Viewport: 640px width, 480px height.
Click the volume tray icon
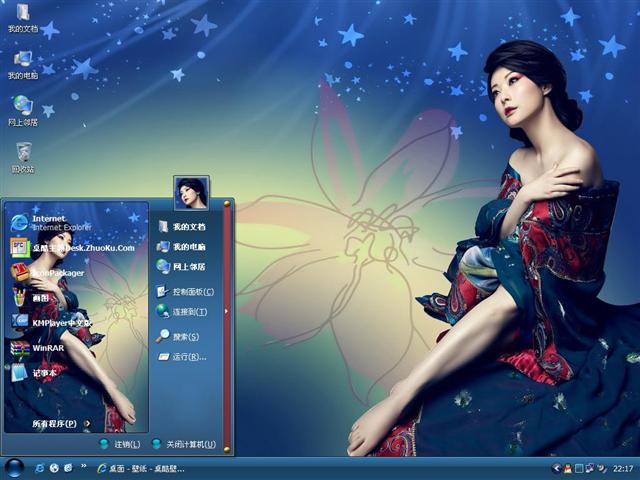pos(601,469)
